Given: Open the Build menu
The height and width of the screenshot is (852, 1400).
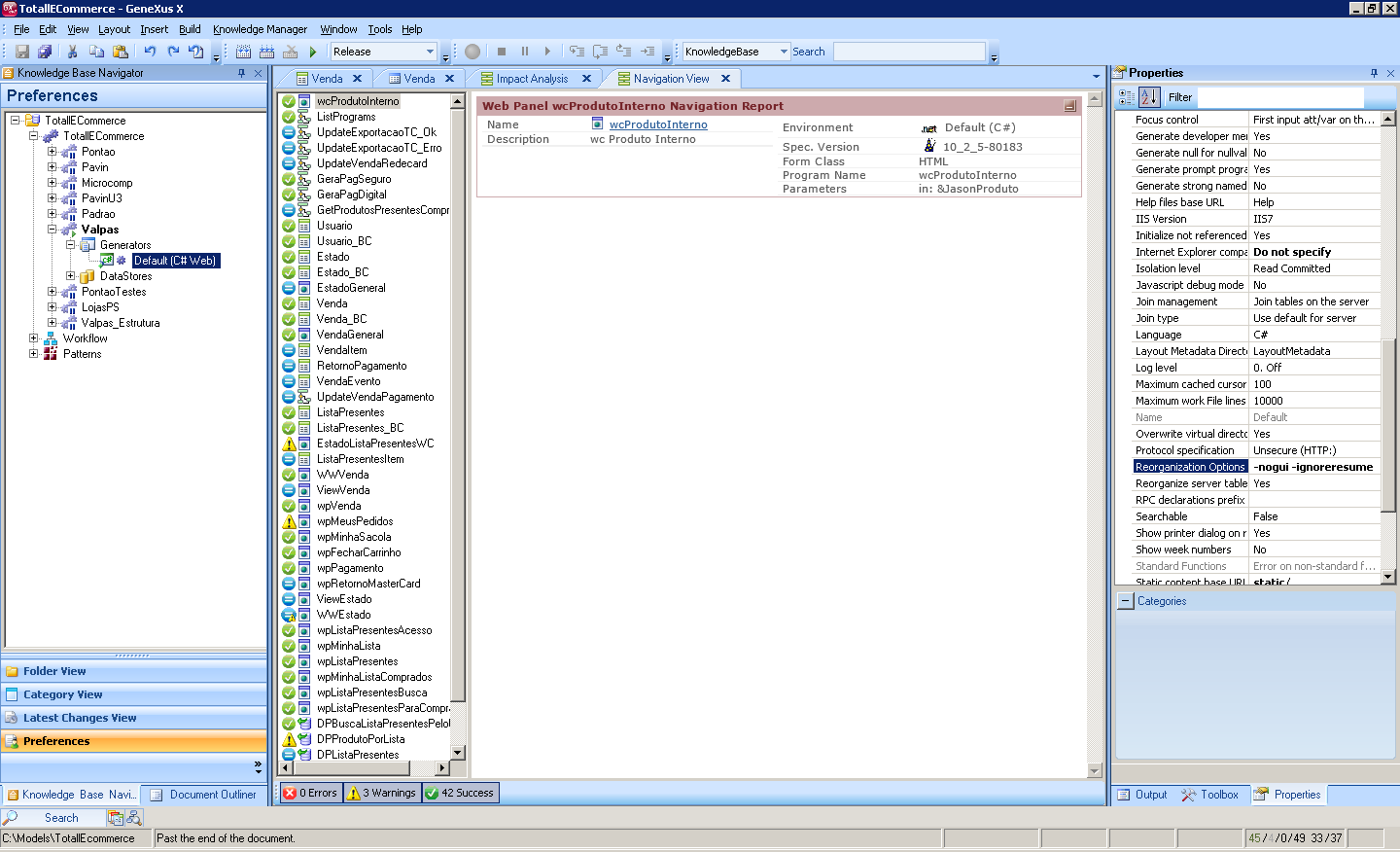Looking at the screenshot, I should pos(190,29).
